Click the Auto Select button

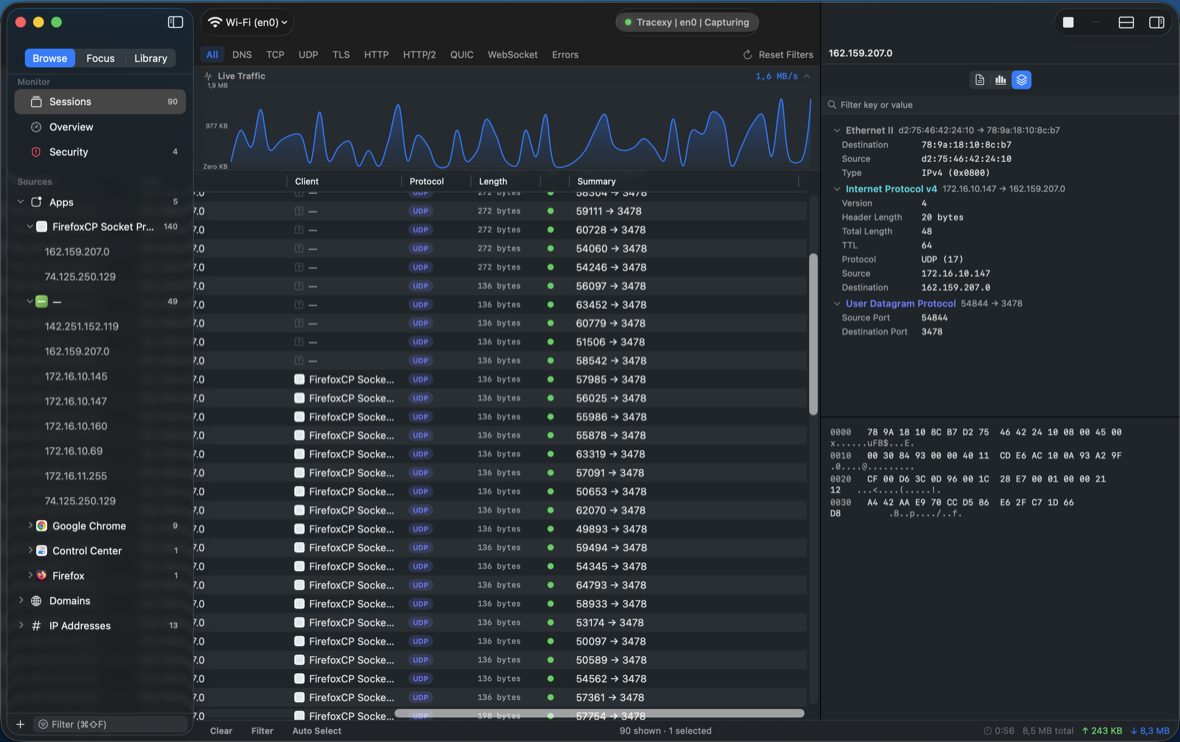point(316,731)
